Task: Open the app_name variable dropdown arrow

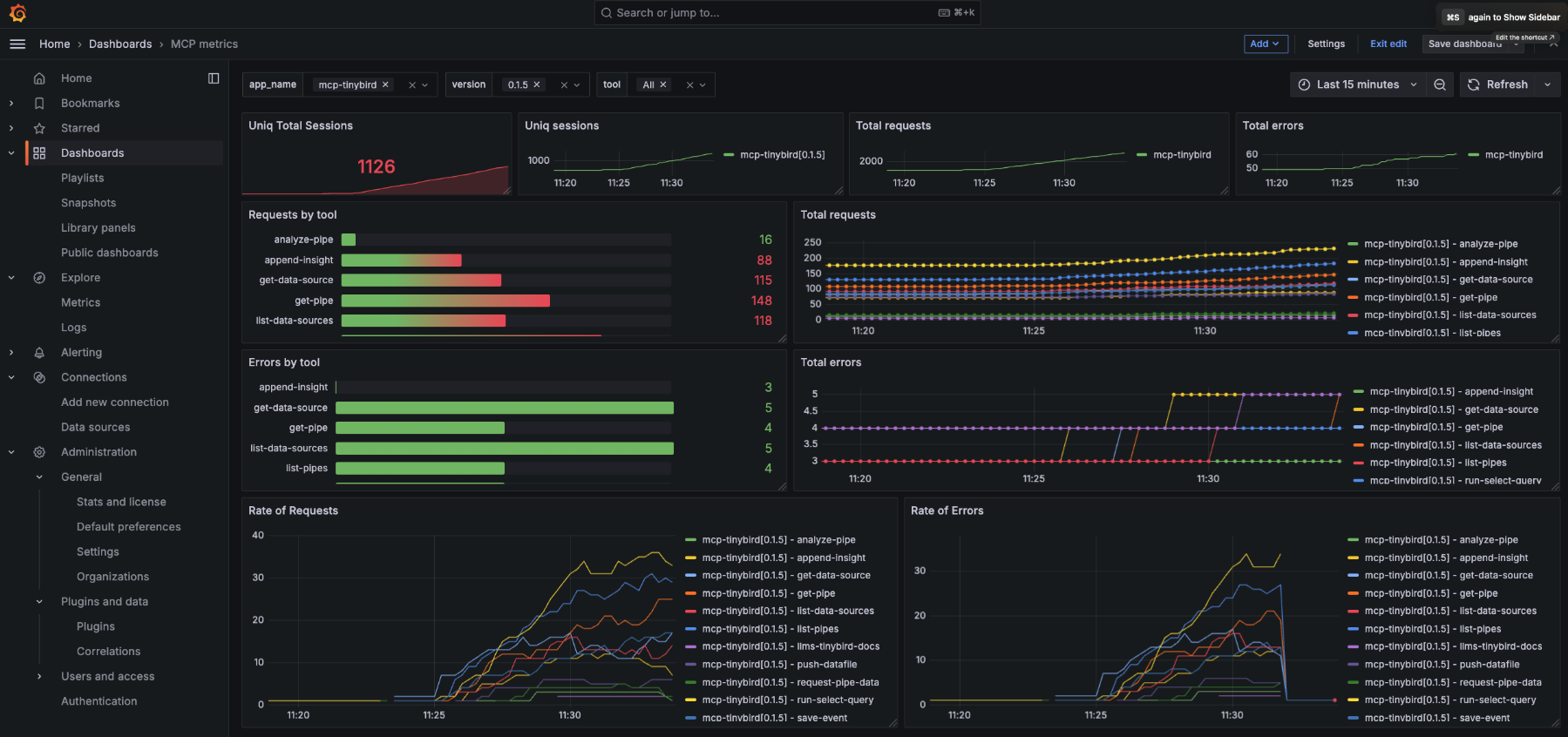Action: (425, 85)
